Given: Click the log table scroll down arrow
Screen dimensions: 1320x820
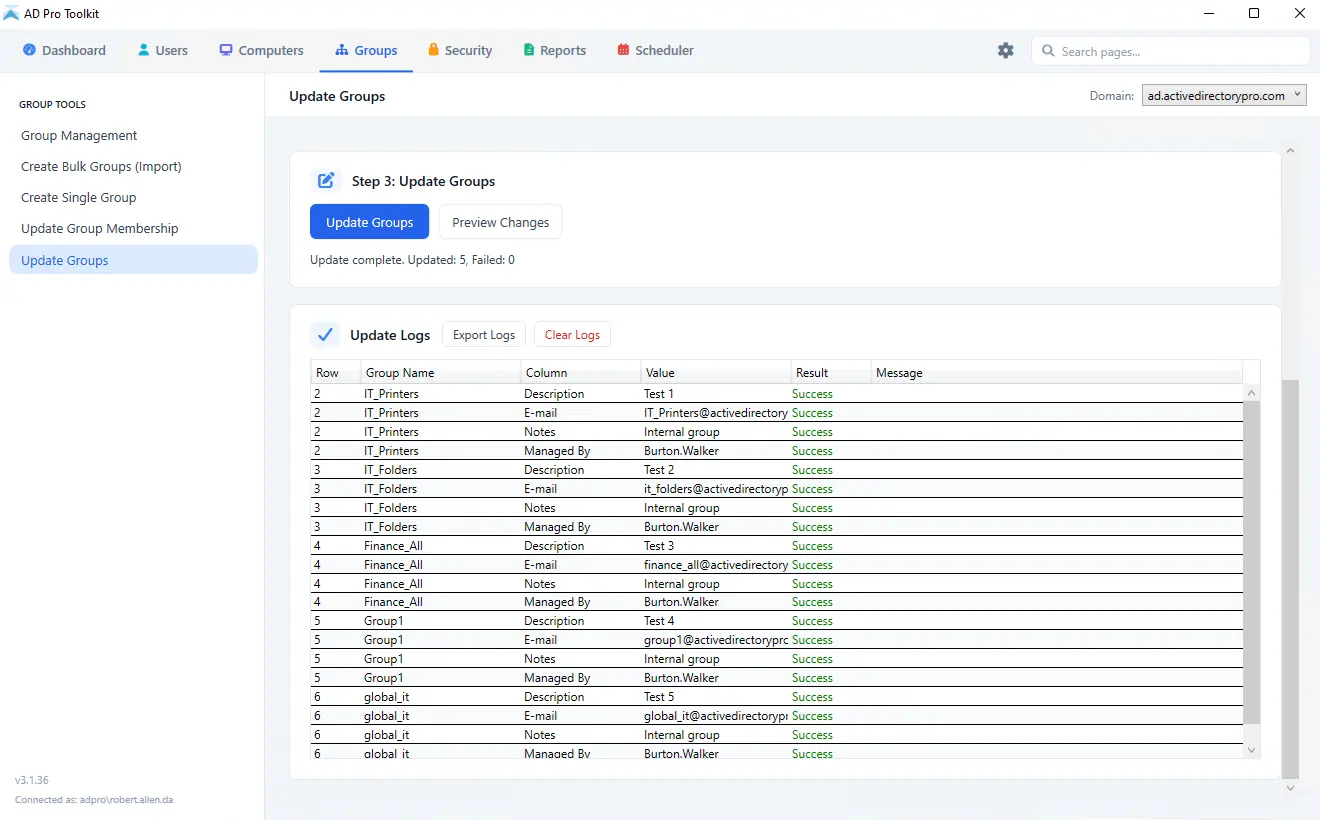Looking at the screenshot, I should (x=1251, y=749).
